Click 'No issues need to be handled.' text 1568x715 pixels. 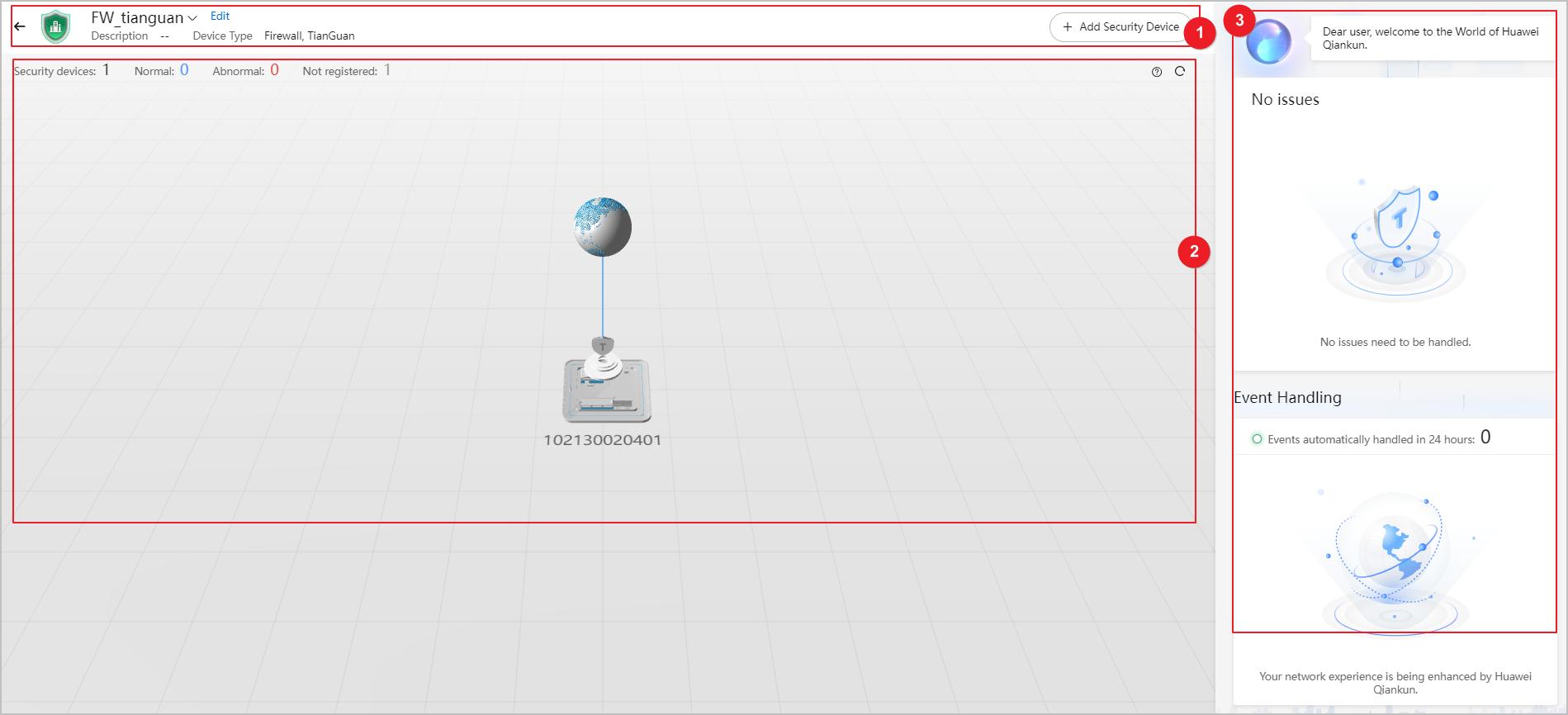(1395, 342)
